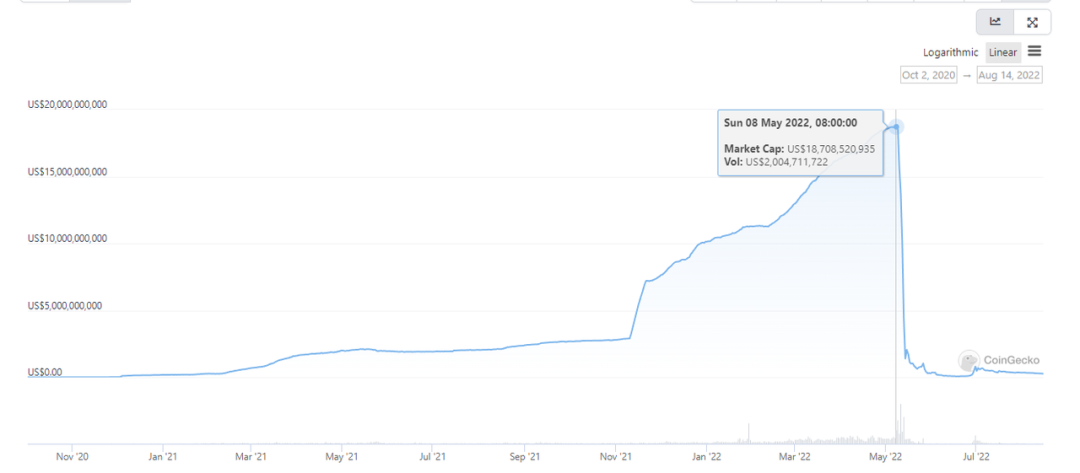Click the US$10,000,000,000 y-axis label
Screen dimensions: 1080x473
[67, 239]
